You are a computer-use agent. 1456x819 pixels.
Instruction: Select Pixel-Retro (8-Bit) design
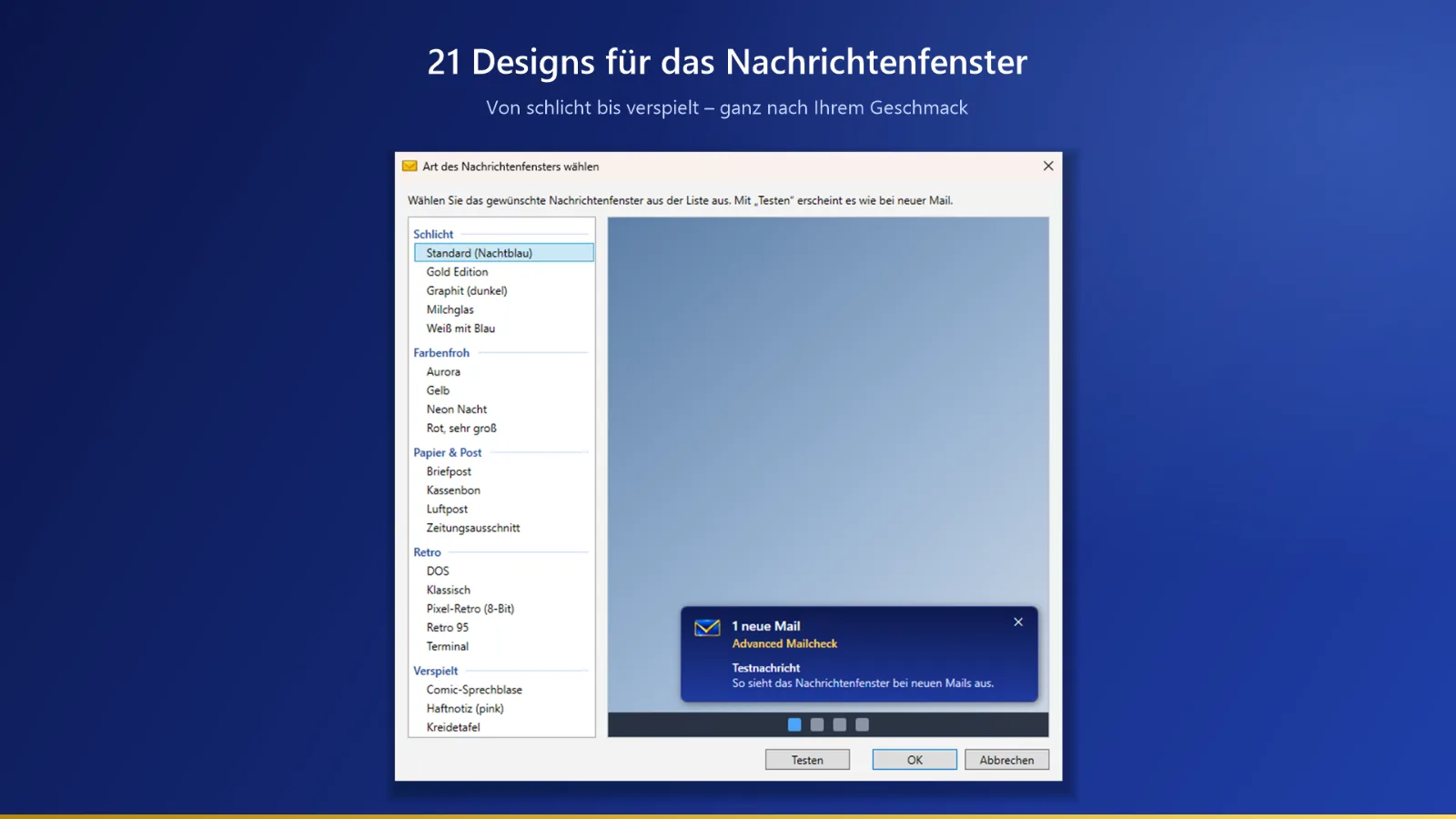coord(503,609)
